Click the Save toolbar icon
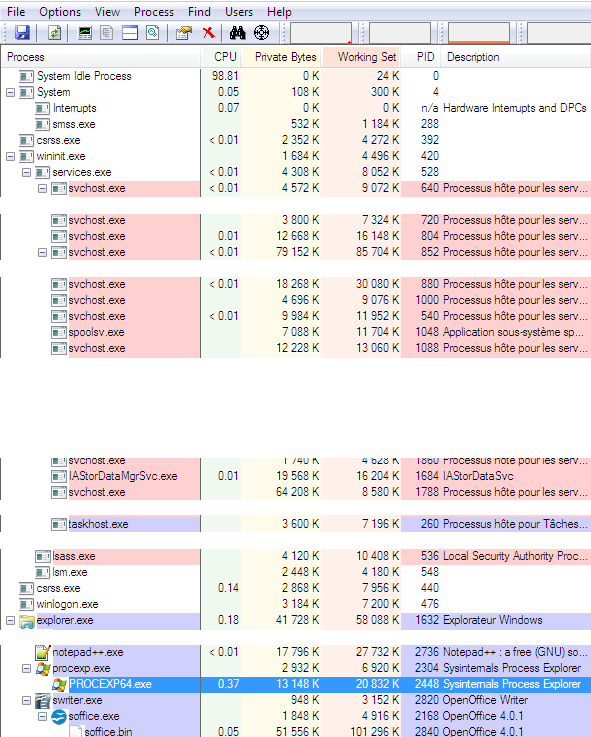Screen dimensions: 591x737 coord(22,33)
